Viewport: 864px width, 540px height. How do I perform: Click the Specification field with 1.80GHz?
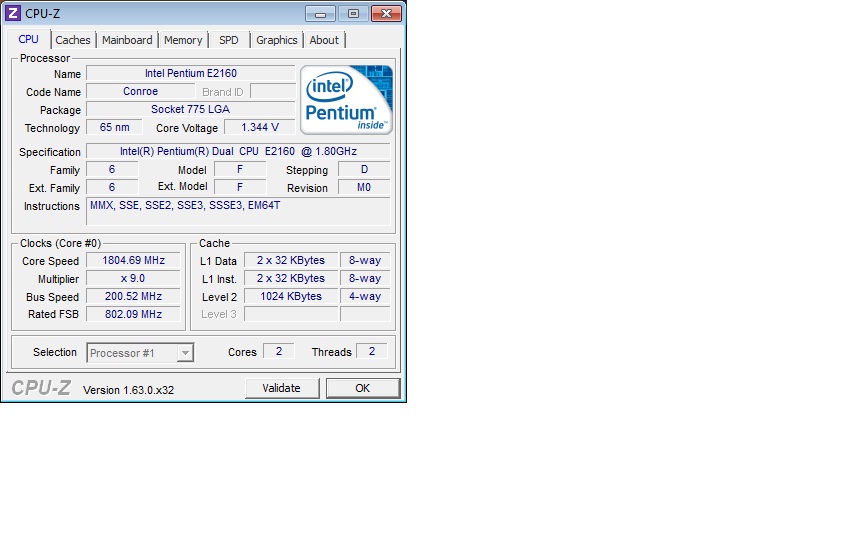pyautogui.click(x=238, y=151)
